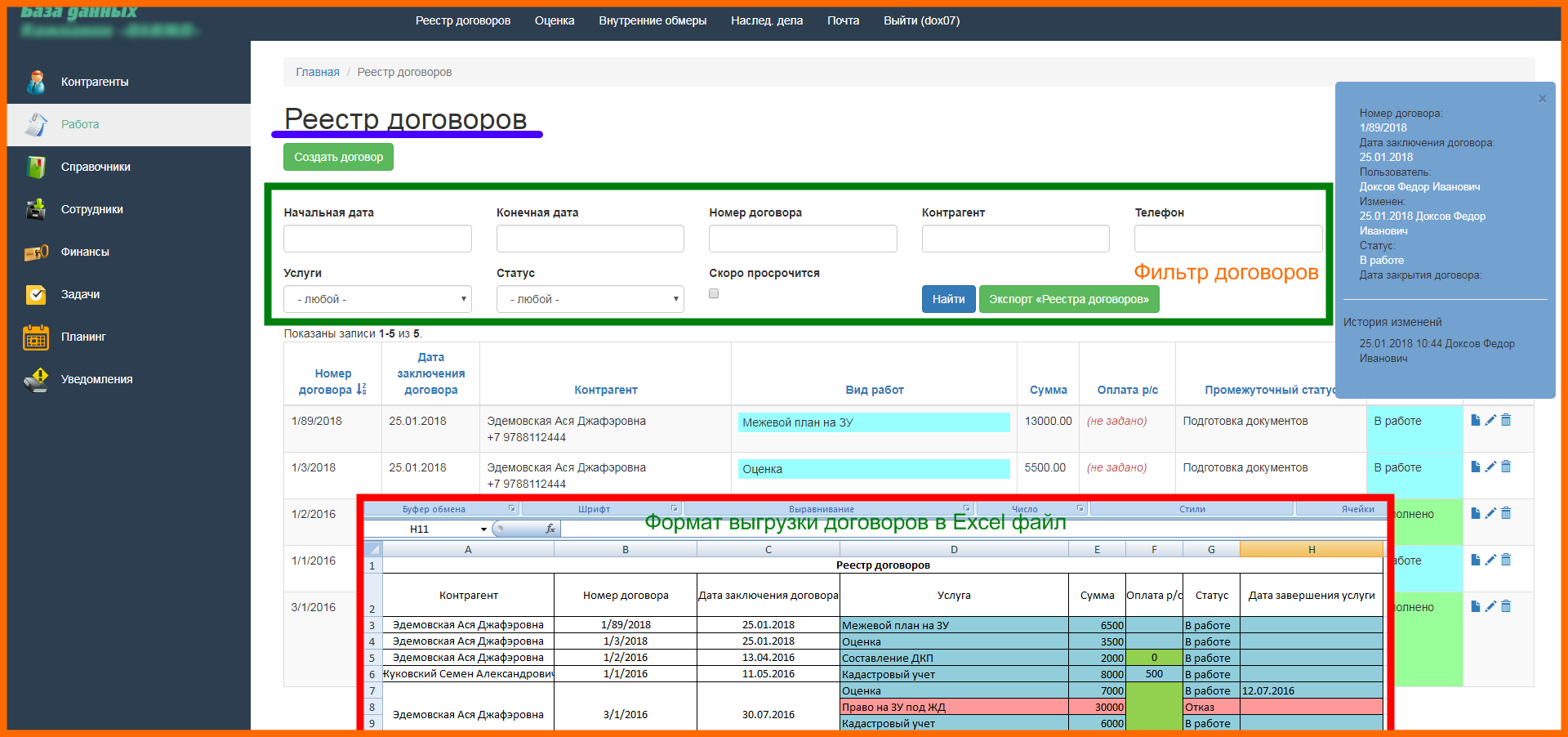Click the Найти search button
Image resolution: width=1568 pixels, height=737 pixels.
[948, 299]
